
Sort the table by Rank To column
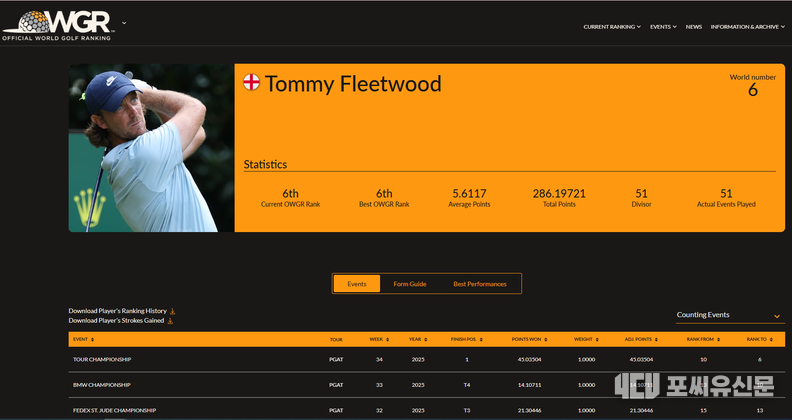pos(760,339)
